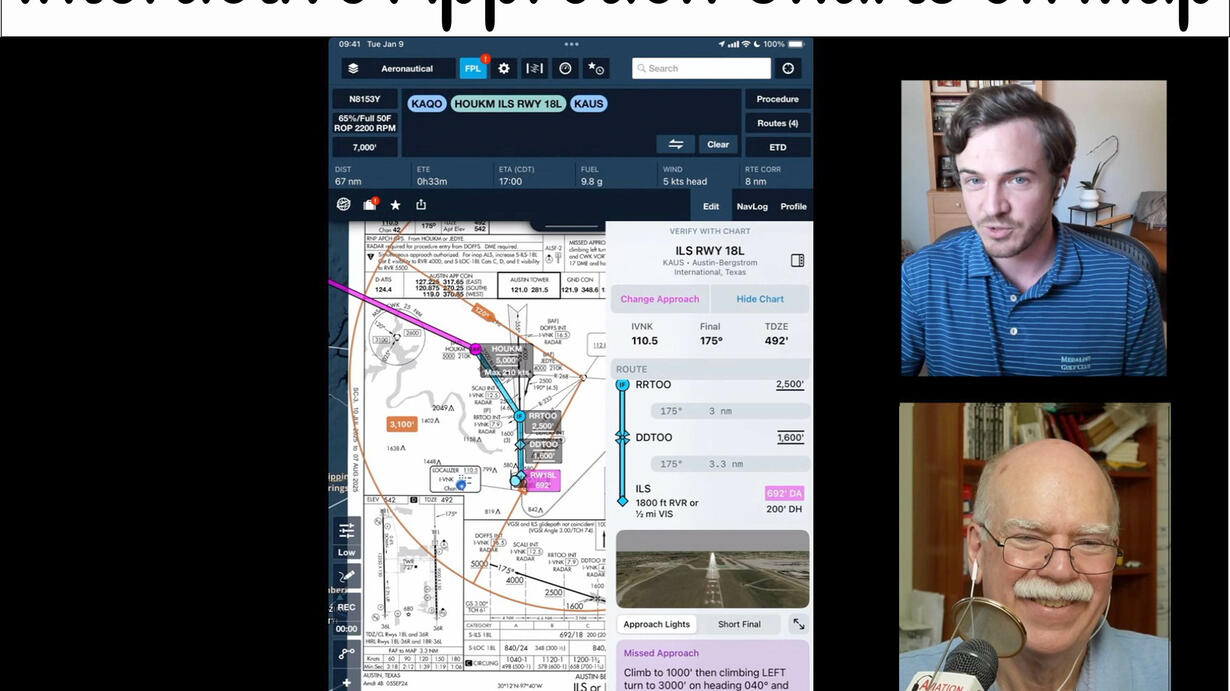Click the Search input field
The image size is (1230, 691).
pos(702,68)
